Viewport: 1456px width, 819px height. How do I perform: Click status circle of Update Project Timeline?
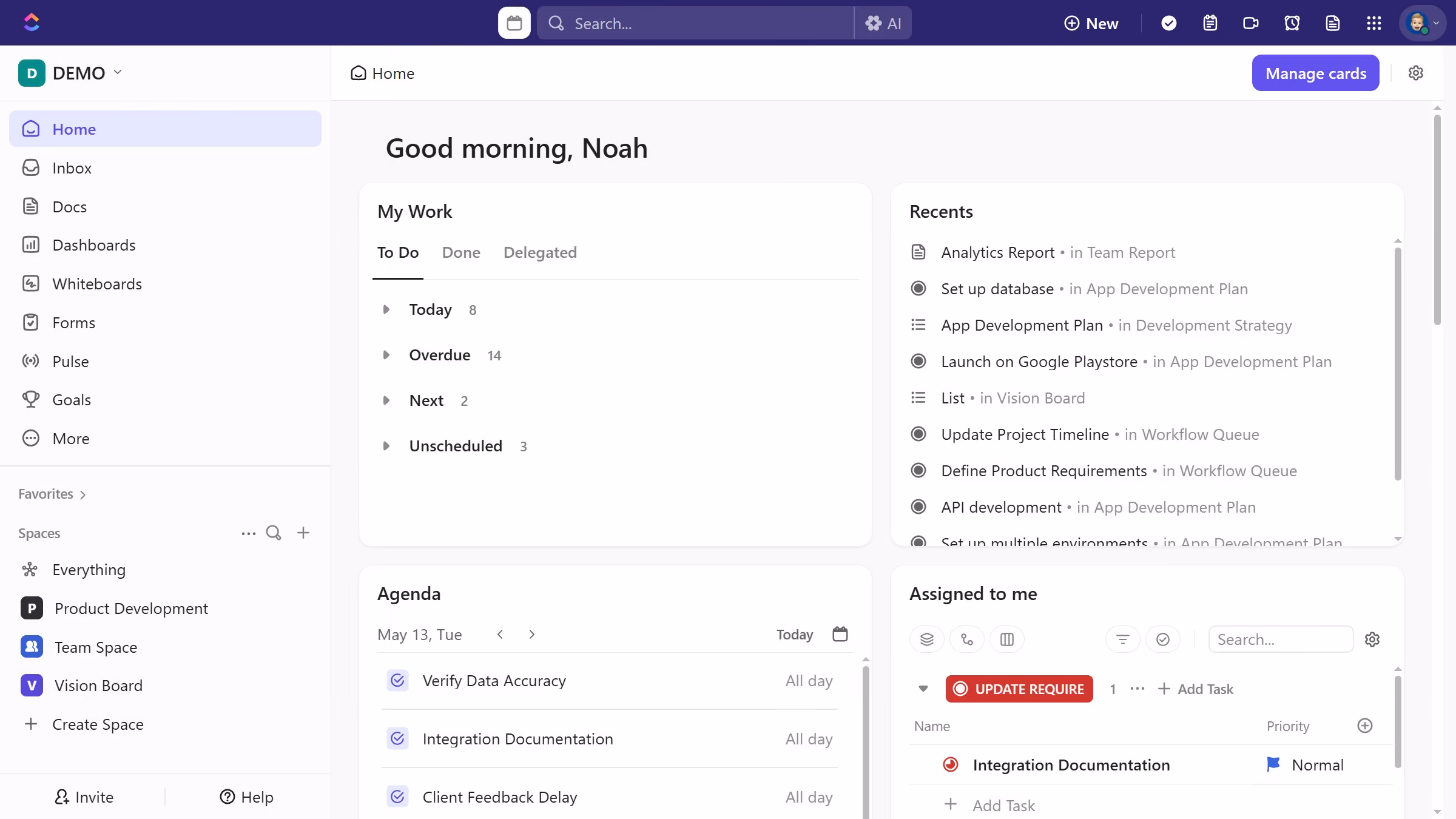pos(918,434)
